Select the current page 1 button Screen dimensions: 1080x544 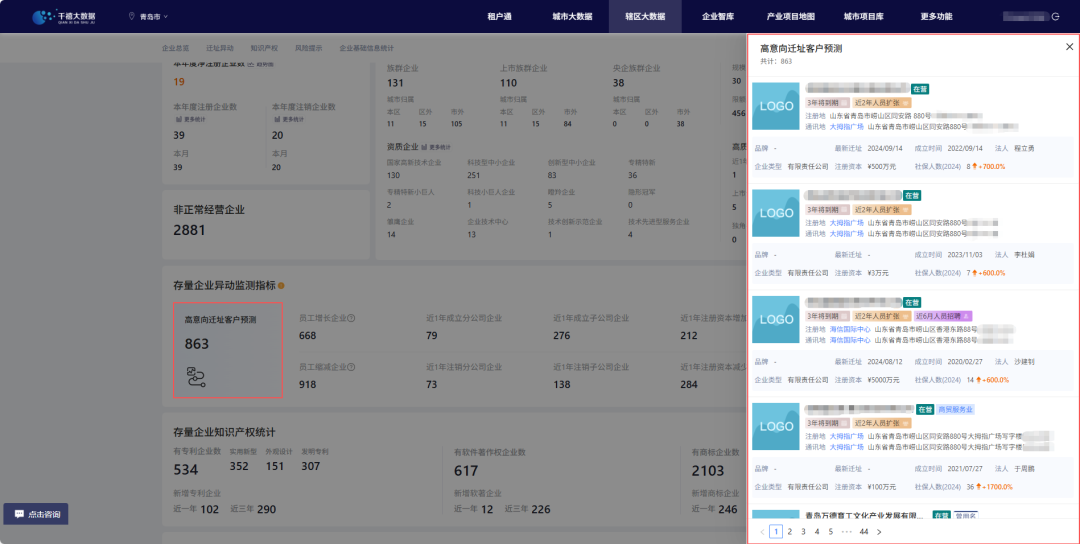point(776,532)
